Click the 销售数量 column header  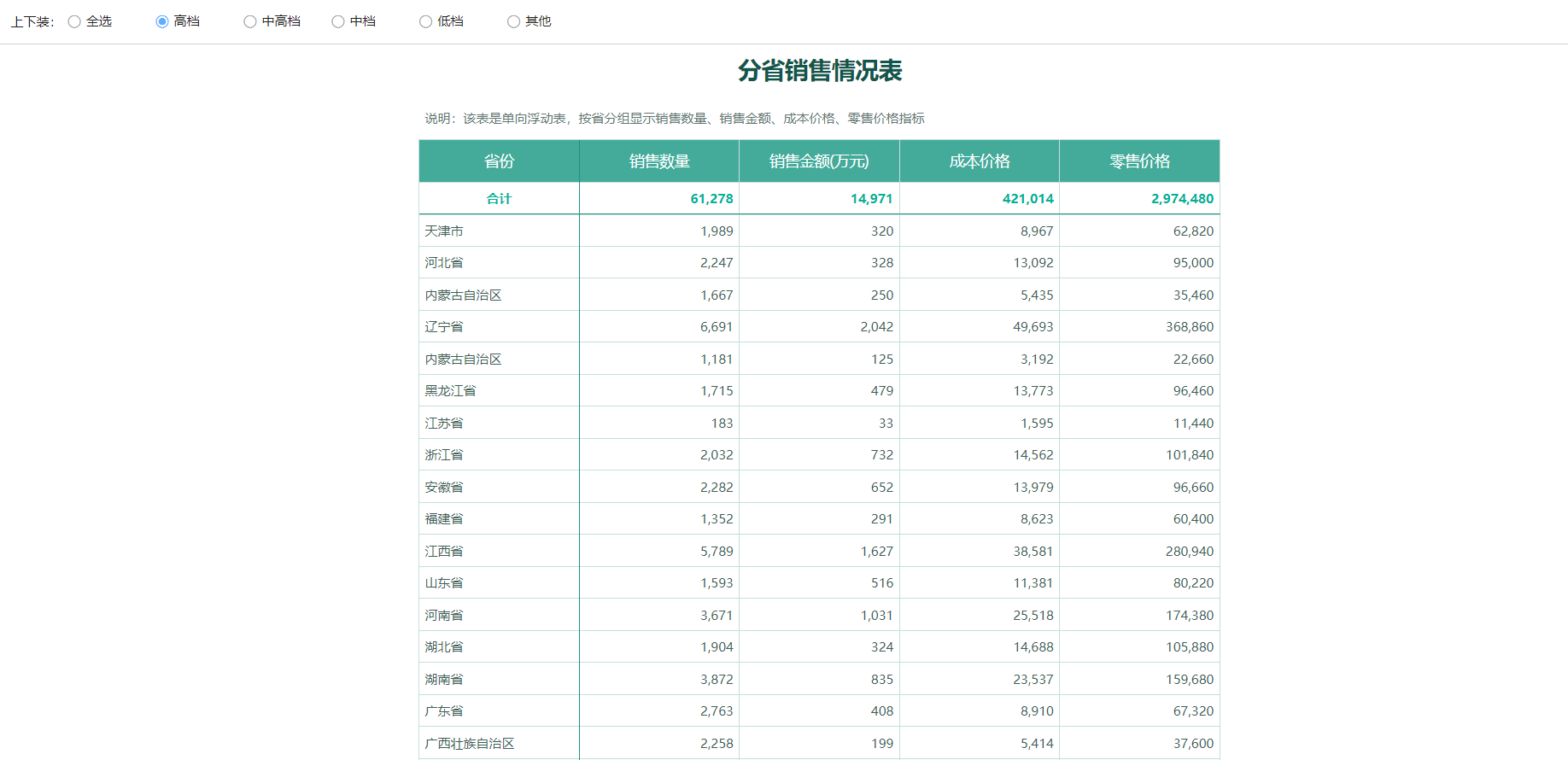pyautogui.click(x=658, y=161)
